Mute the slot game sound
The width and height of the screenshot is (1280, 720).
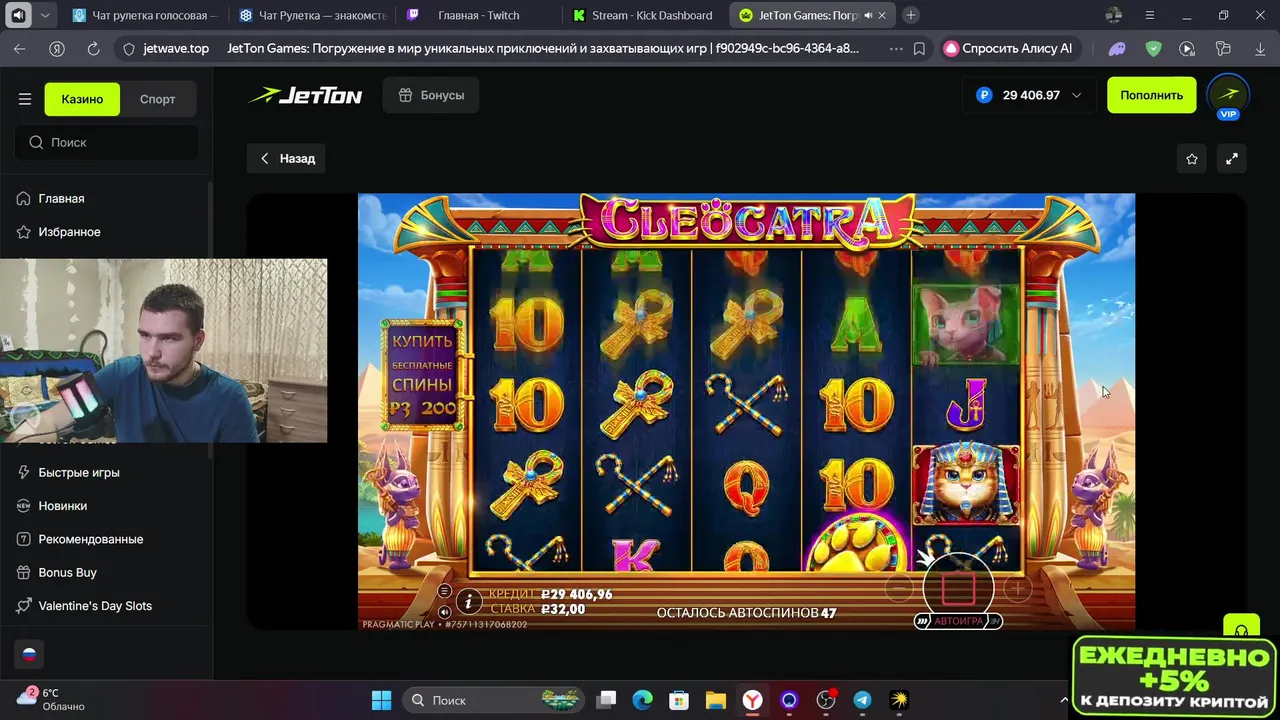click(445, 611)
